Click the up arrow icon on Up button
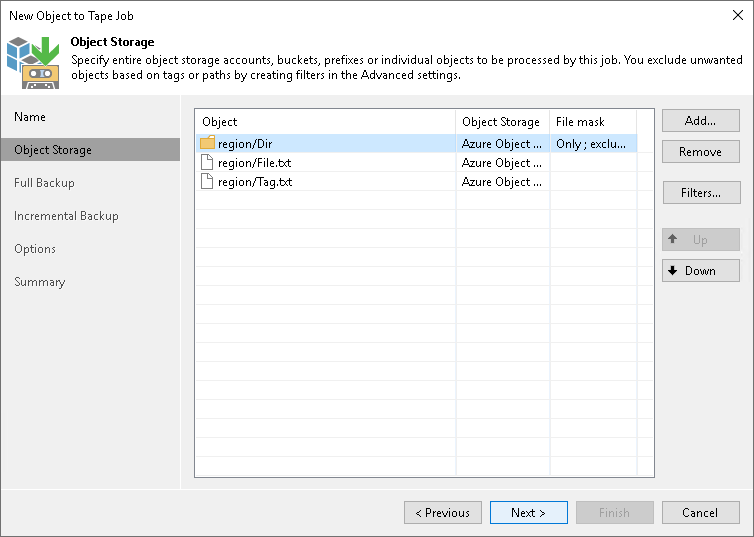Viewport: 754px width, 537px height. tap(673, 240)
